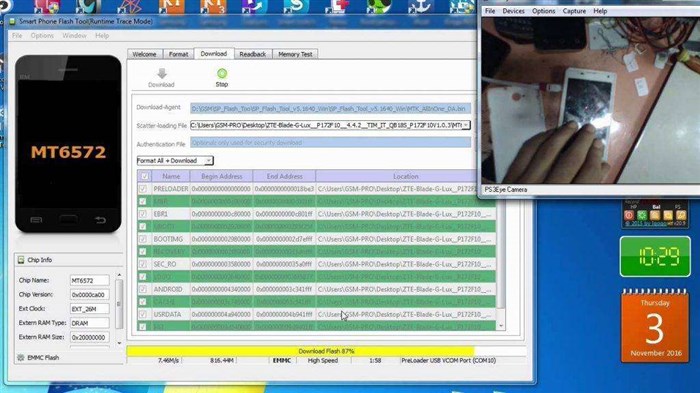700x393 pixels.
Task: Click the green Stop toolbar icon
Action: click(x=222, y=73)
